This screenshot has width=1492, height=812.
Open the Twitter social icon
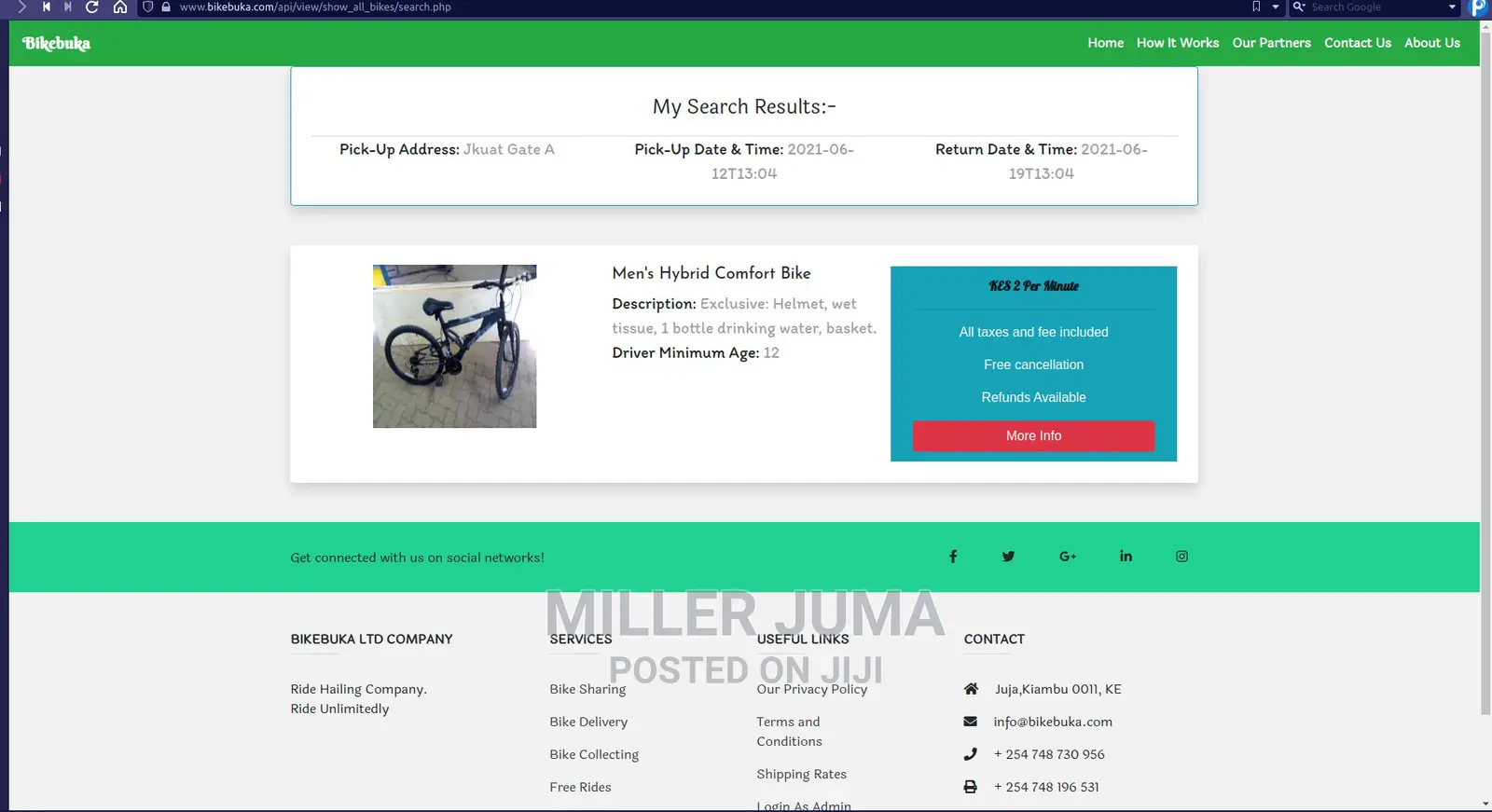(x=1008, y=557)
